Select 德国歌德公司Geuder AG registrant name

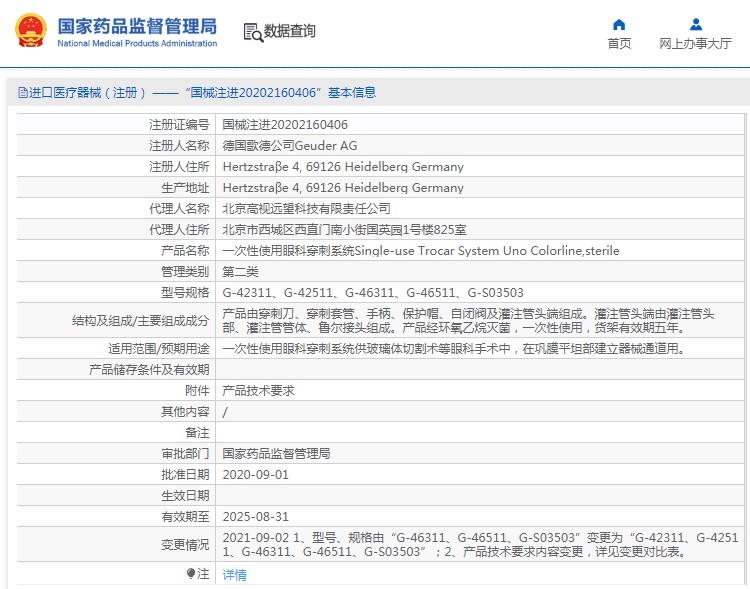290,146
